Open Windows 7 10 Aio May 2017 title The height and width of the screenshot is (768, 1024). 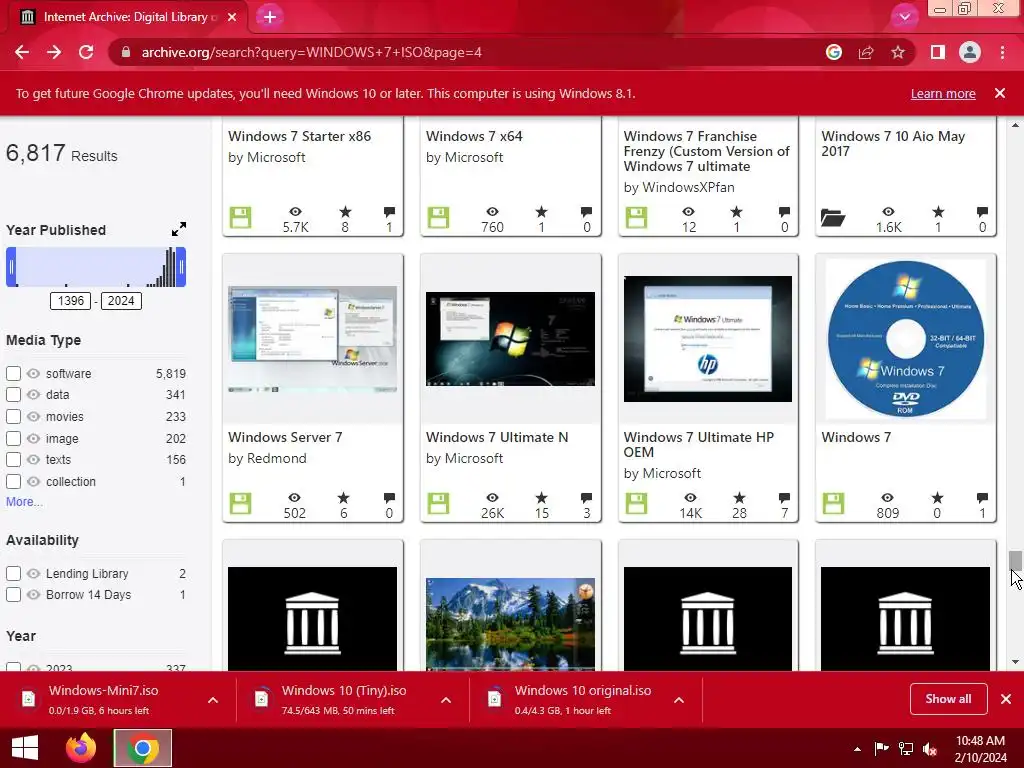click(x=893, y=144)
